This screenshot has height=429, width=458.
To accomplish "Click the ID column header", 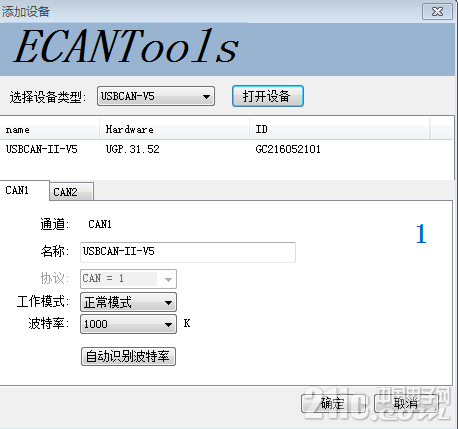I will click(339, 129).
